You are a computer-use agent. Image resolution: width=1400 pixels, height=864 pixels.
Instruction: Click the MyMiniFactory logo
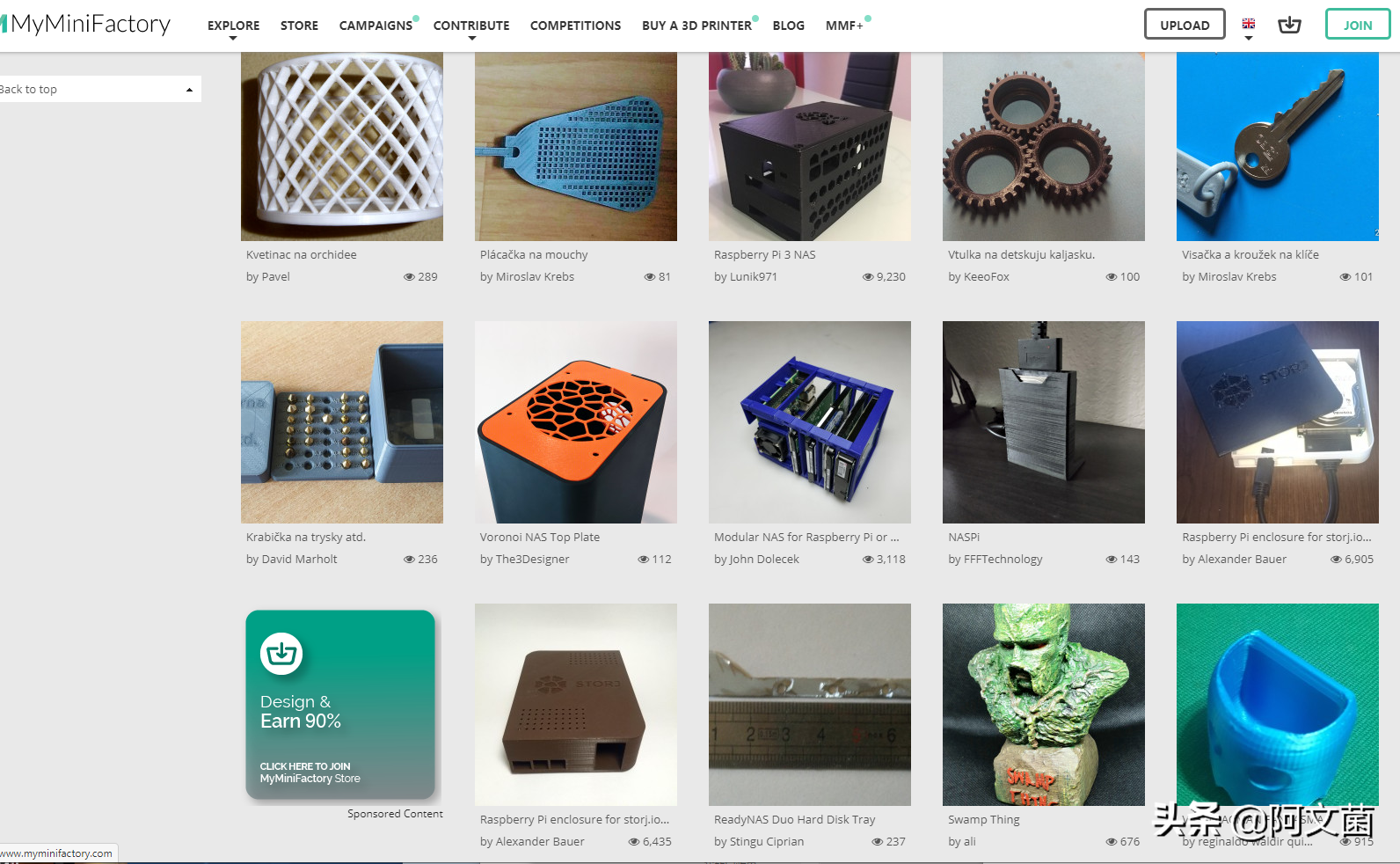(x=86, y=24)
